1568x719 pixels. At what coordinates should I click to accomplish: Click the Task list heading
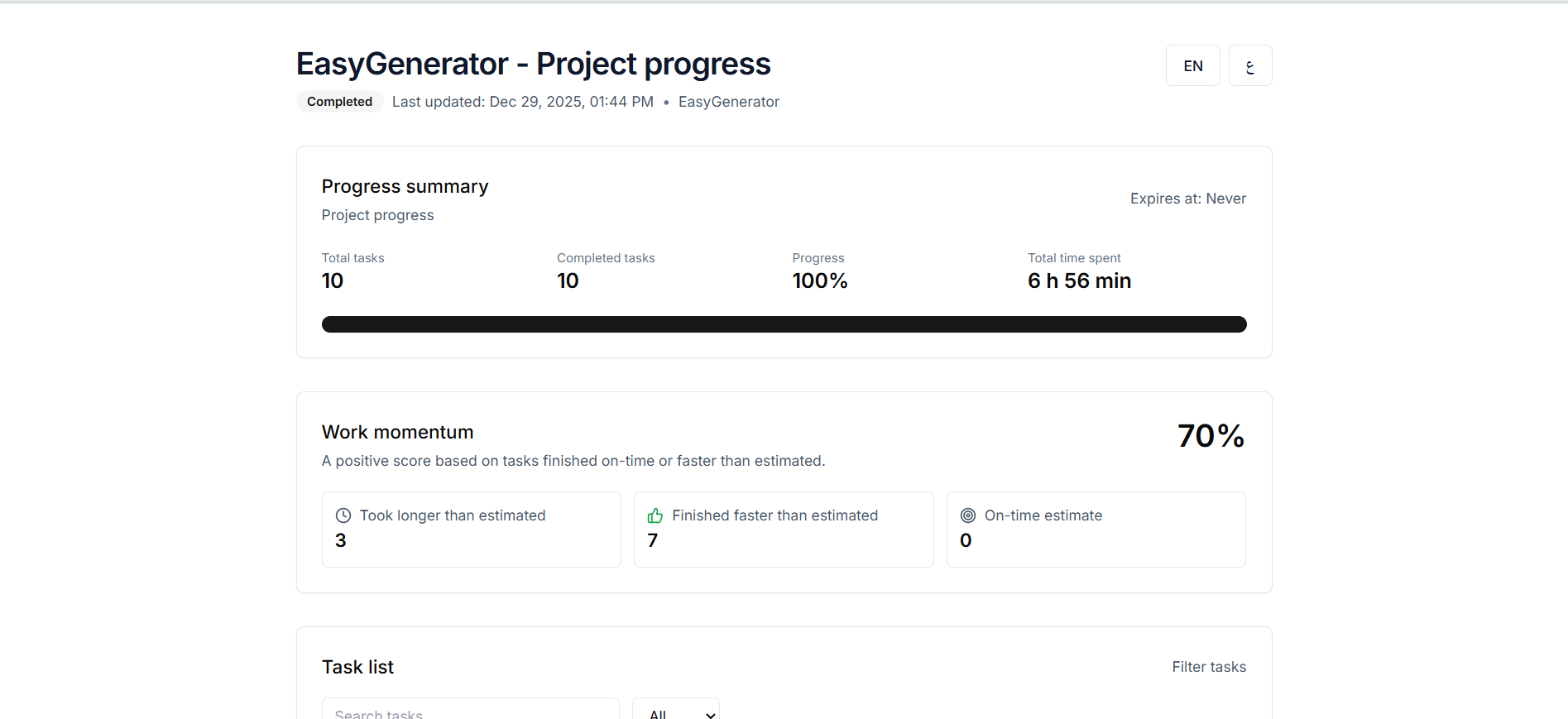[357, 667]
